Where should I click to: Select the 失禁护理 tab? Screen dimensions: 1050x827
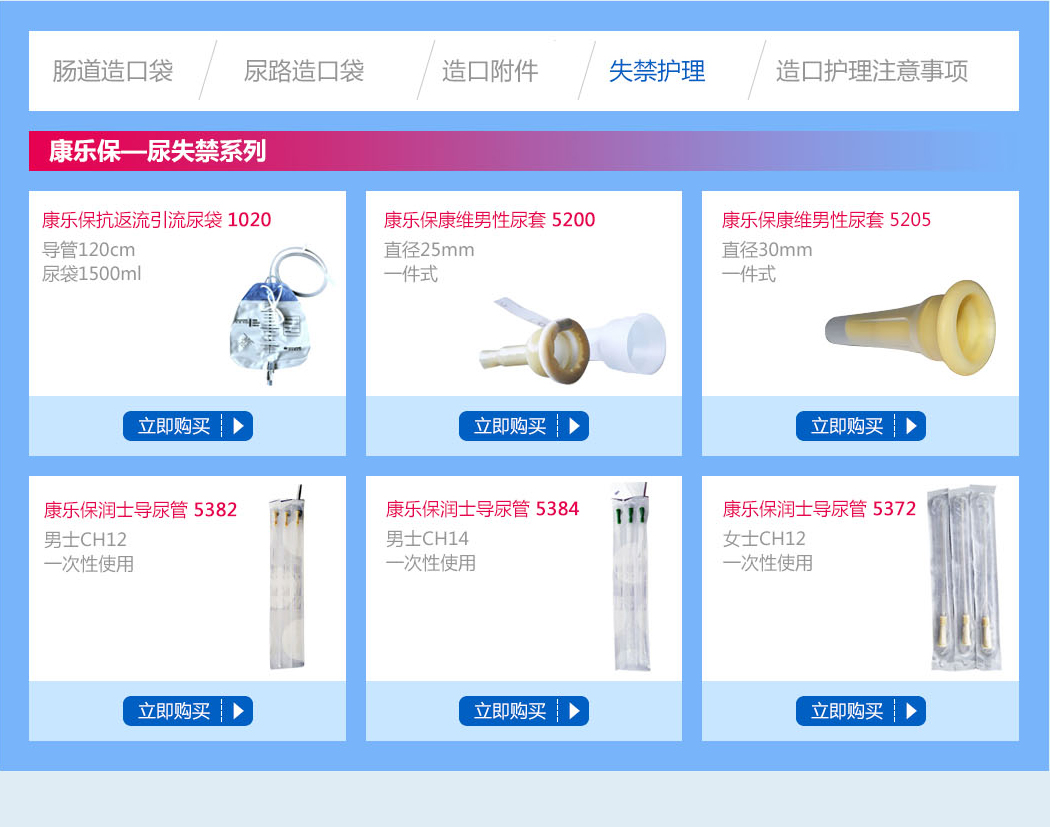(x=657, y=71)
